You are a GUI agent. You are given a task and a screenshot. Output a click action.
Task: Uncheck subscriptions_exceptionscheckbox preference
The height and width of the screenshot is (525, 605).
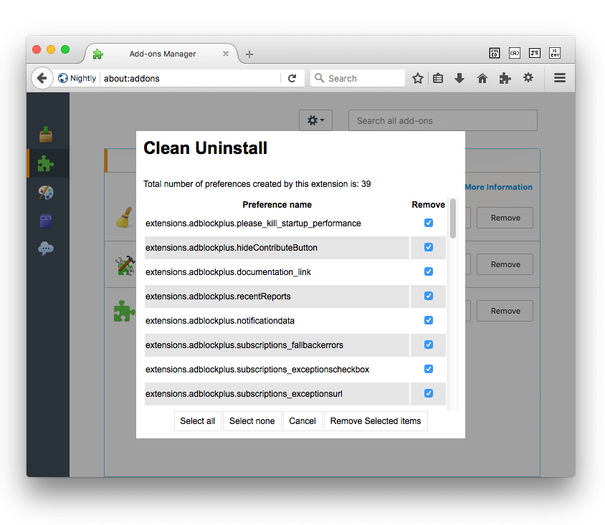click(428, 368)
